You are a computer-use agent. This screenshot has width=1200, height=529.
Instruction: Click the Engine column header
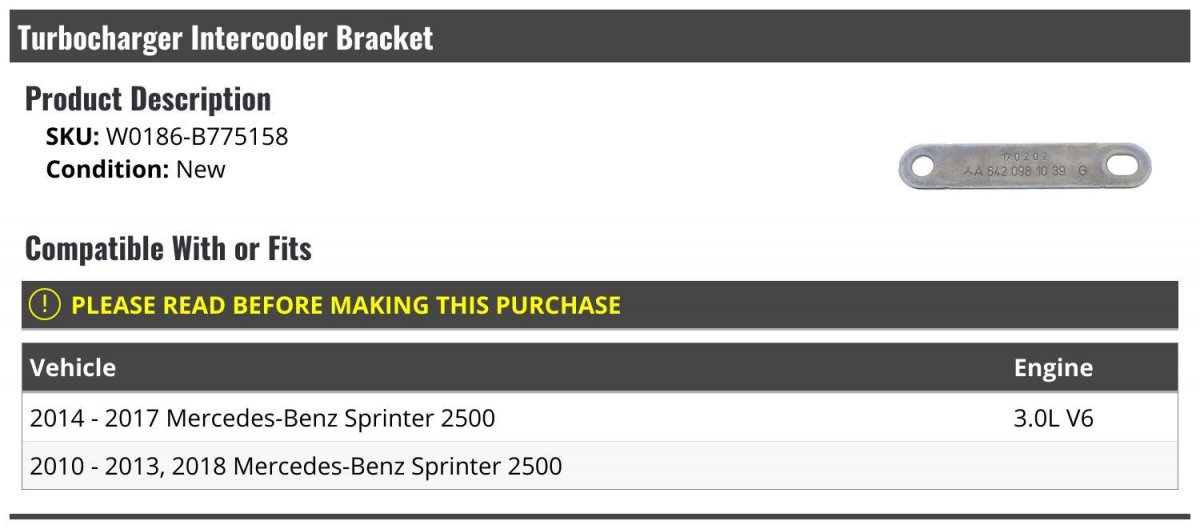1053,368
